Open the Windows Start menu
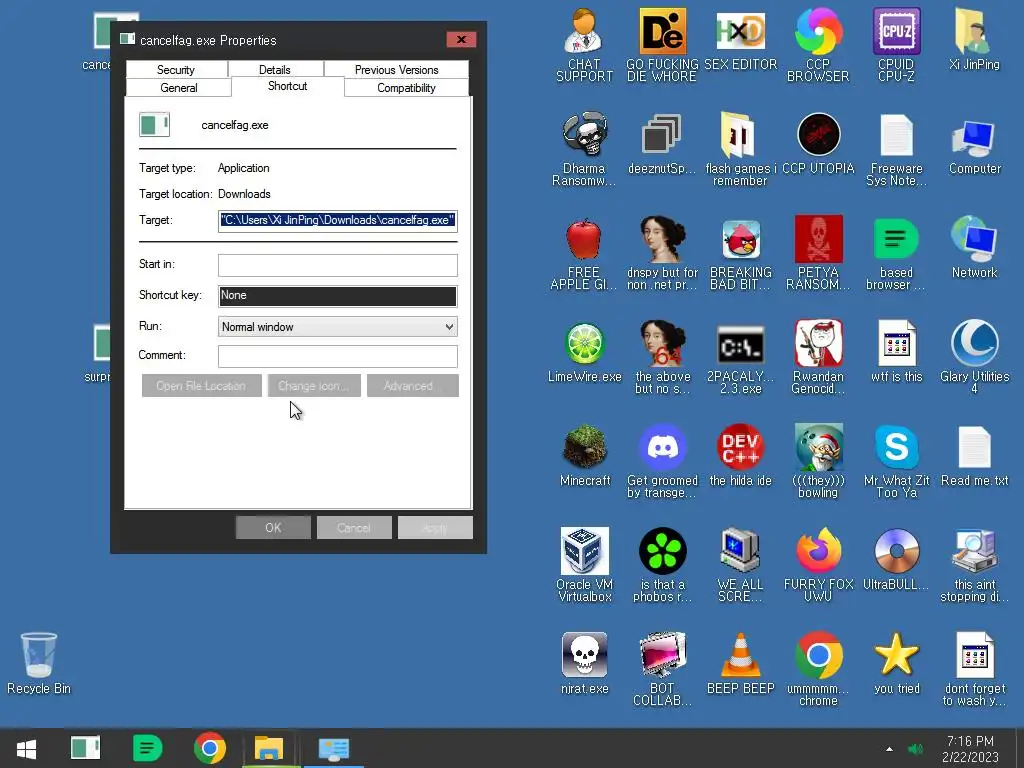The height and width of the screenshot is (768, 1024). (26, 748)
